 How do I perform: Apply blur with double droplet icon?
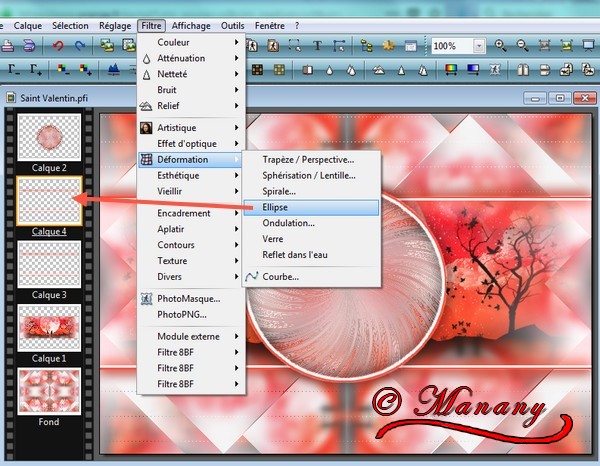(x=351, y=70)
